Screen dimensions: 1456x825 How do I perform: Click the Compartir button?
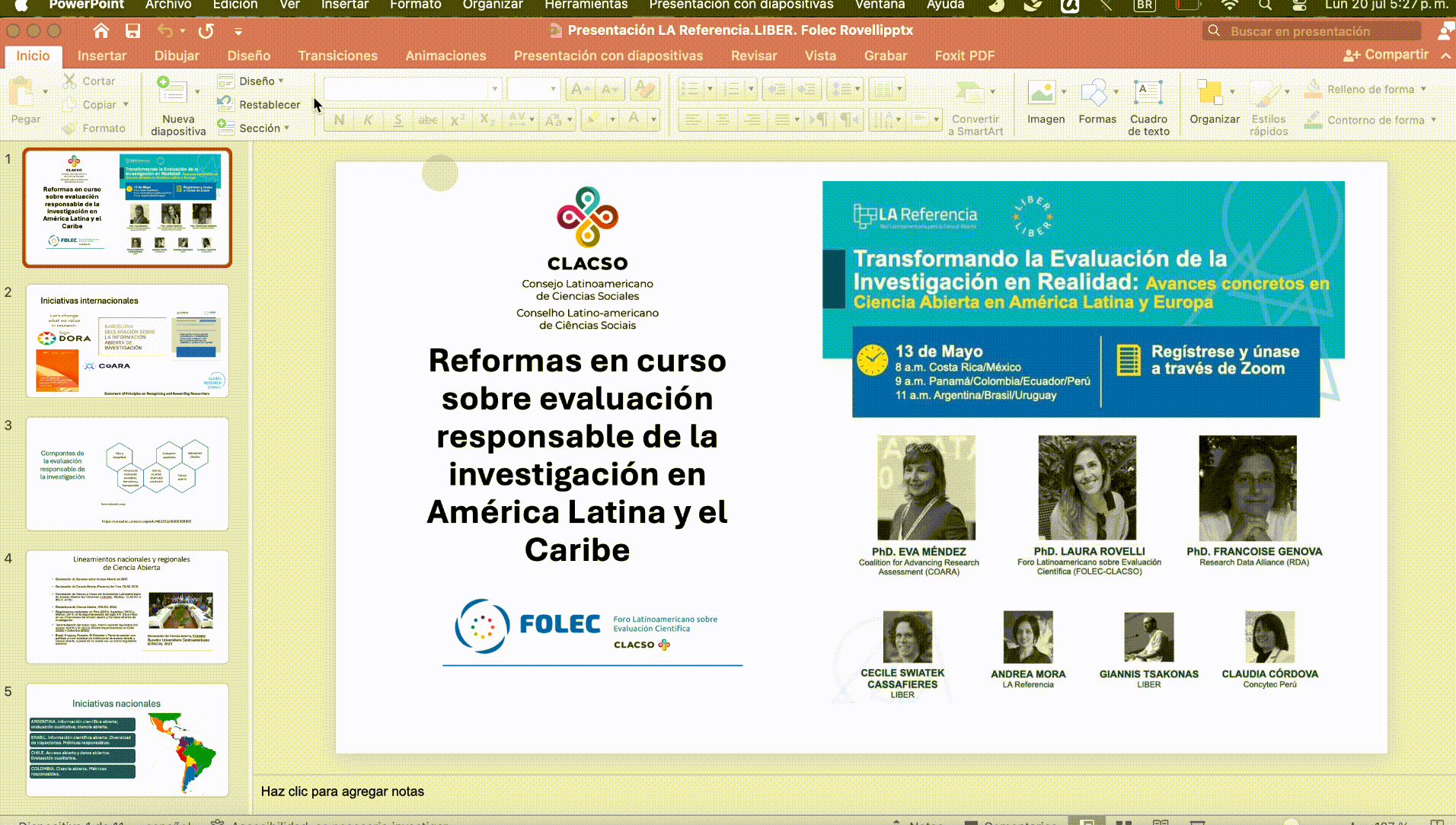pyautogui.click(x=1386, y=55)
